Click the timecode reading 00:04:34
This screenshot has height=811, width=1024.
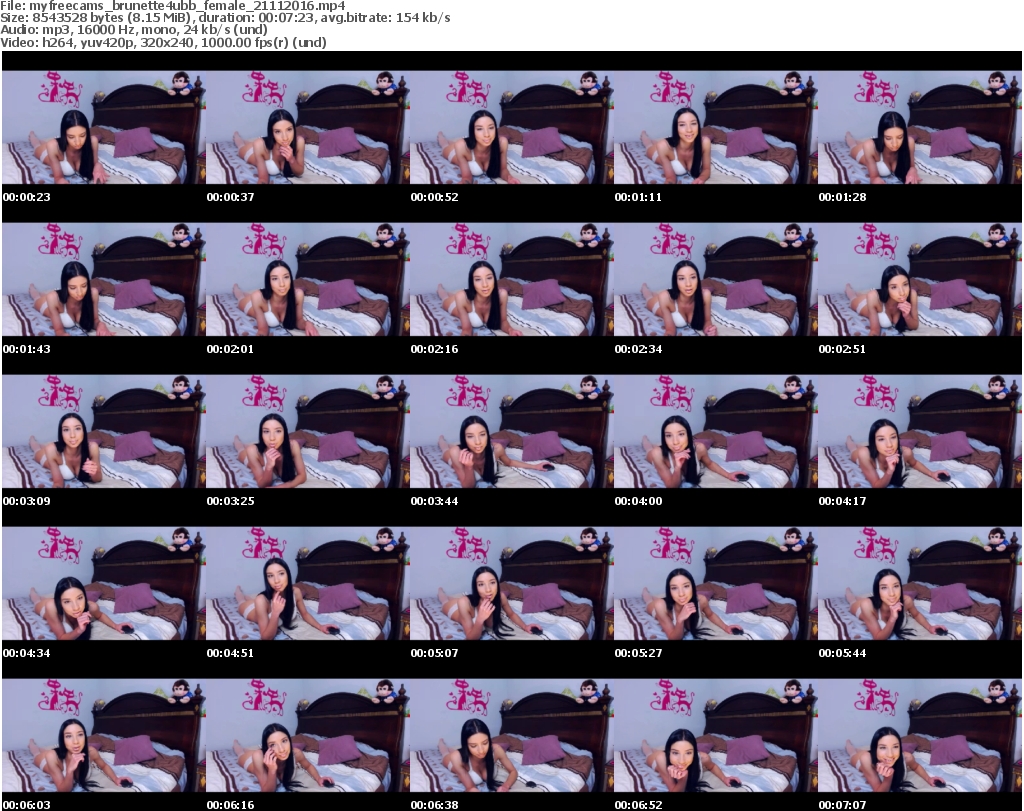pos(27,653)
